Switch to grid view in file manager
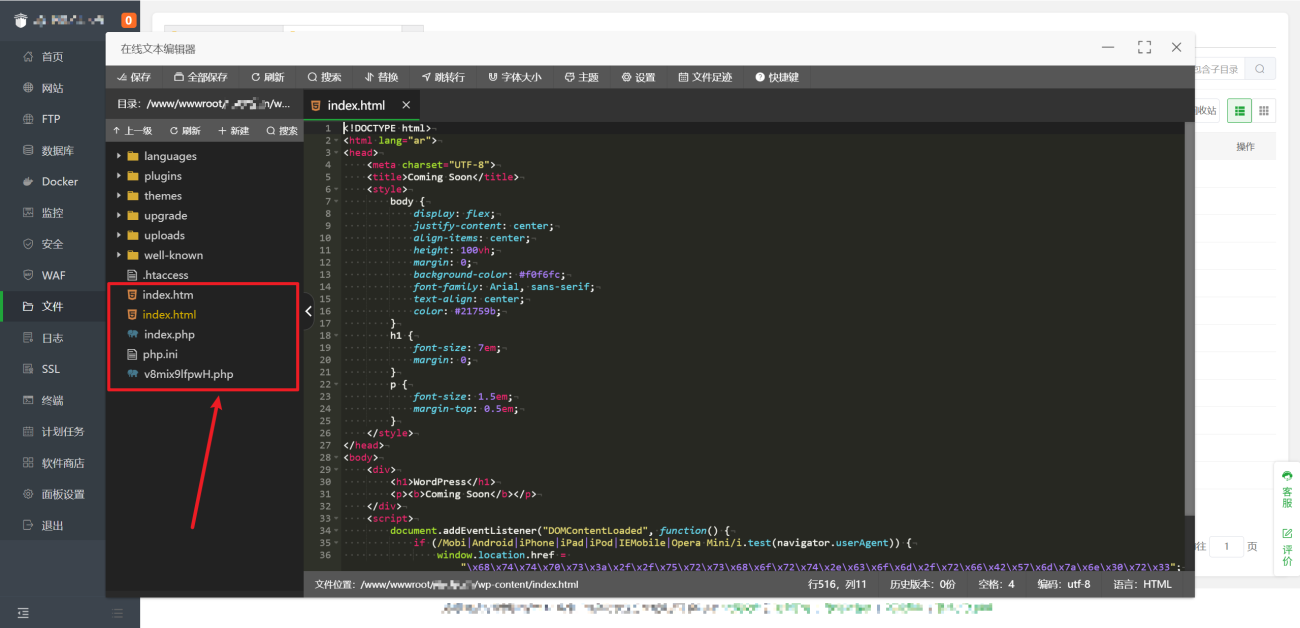Viewport: 1300px width, 628px height. (1264, 110)
